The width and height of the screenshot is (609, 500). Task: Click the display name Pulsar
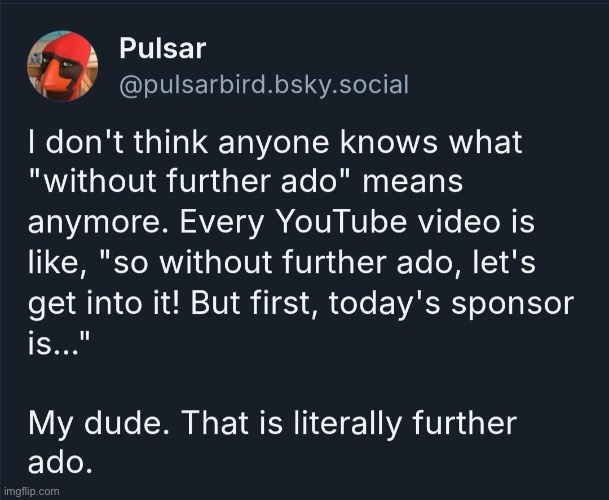(162, 49)
